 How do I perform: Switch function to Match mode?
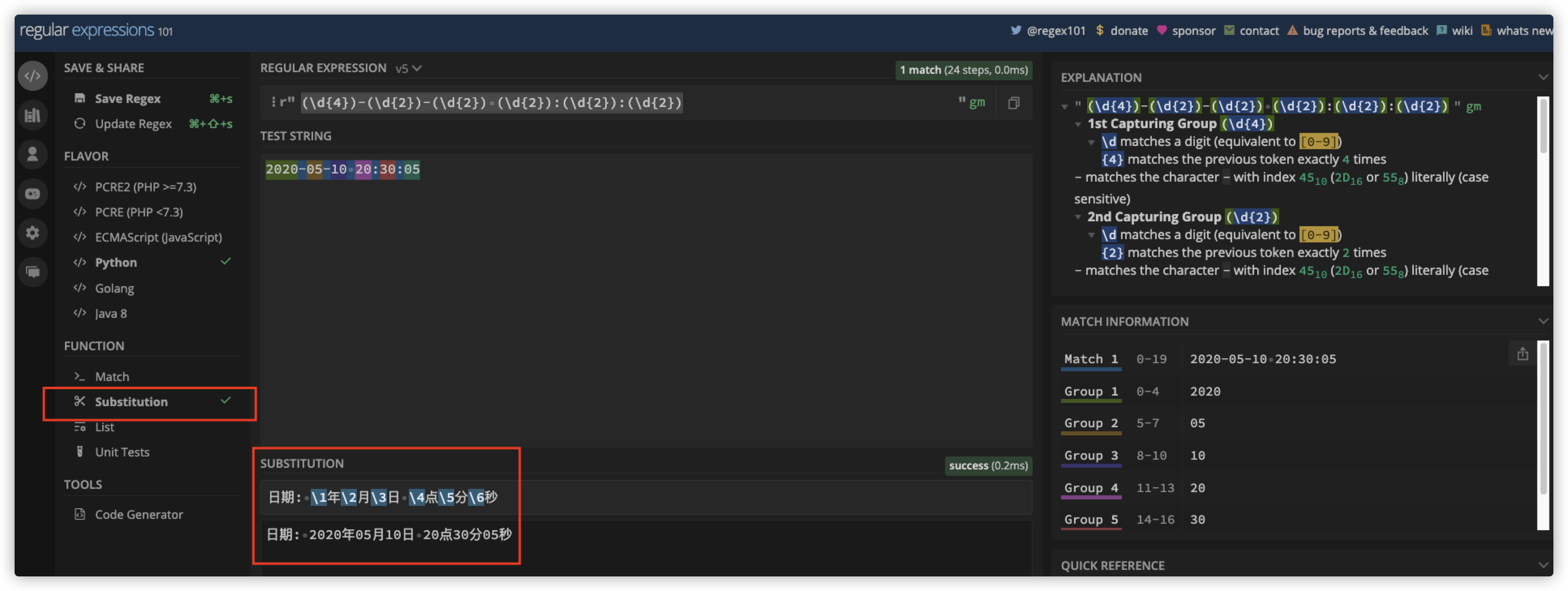[112, 376]
